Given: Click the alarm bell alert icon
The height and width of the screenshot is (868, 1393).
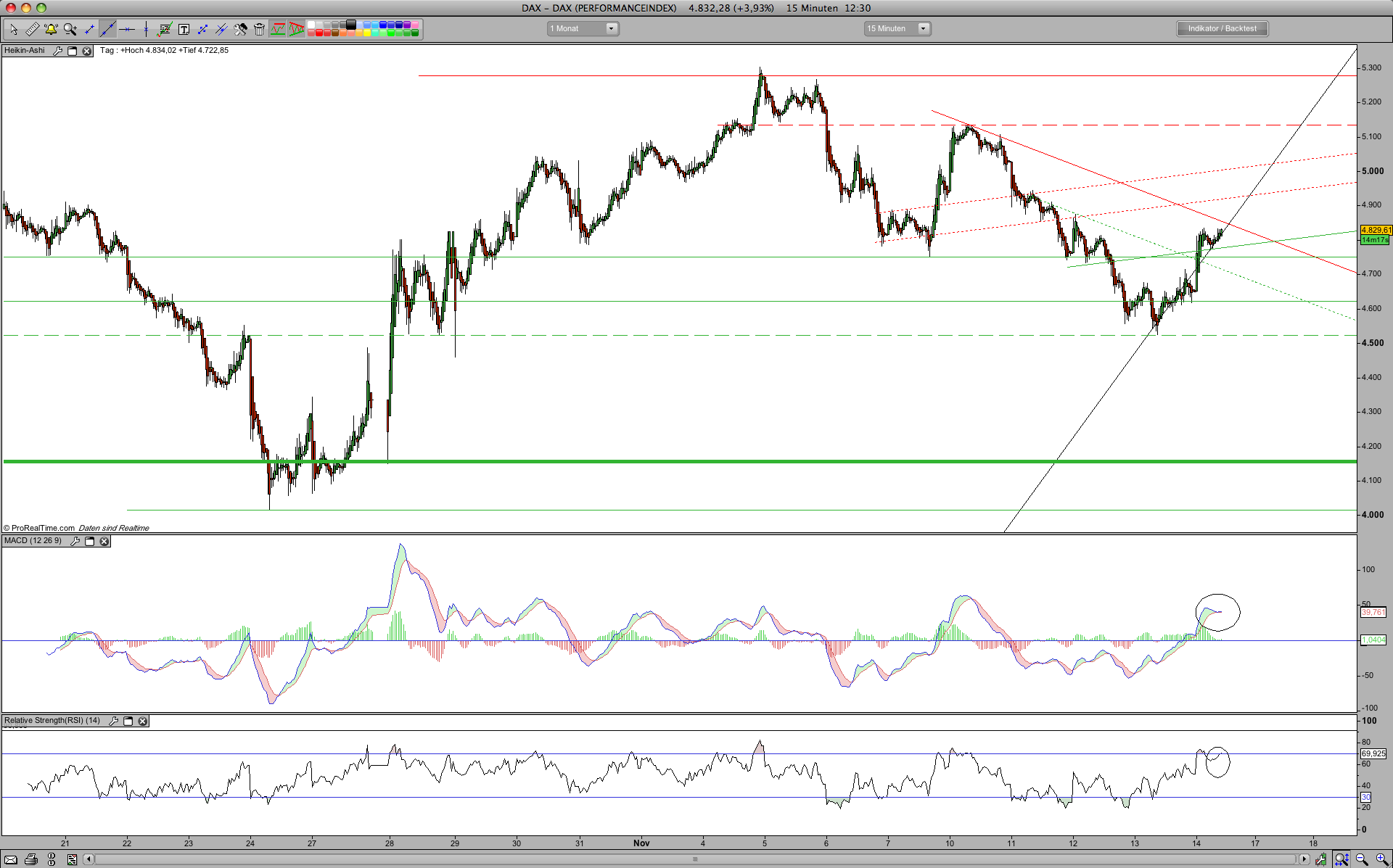Looking at the screenshot, I should coord(51,29).
